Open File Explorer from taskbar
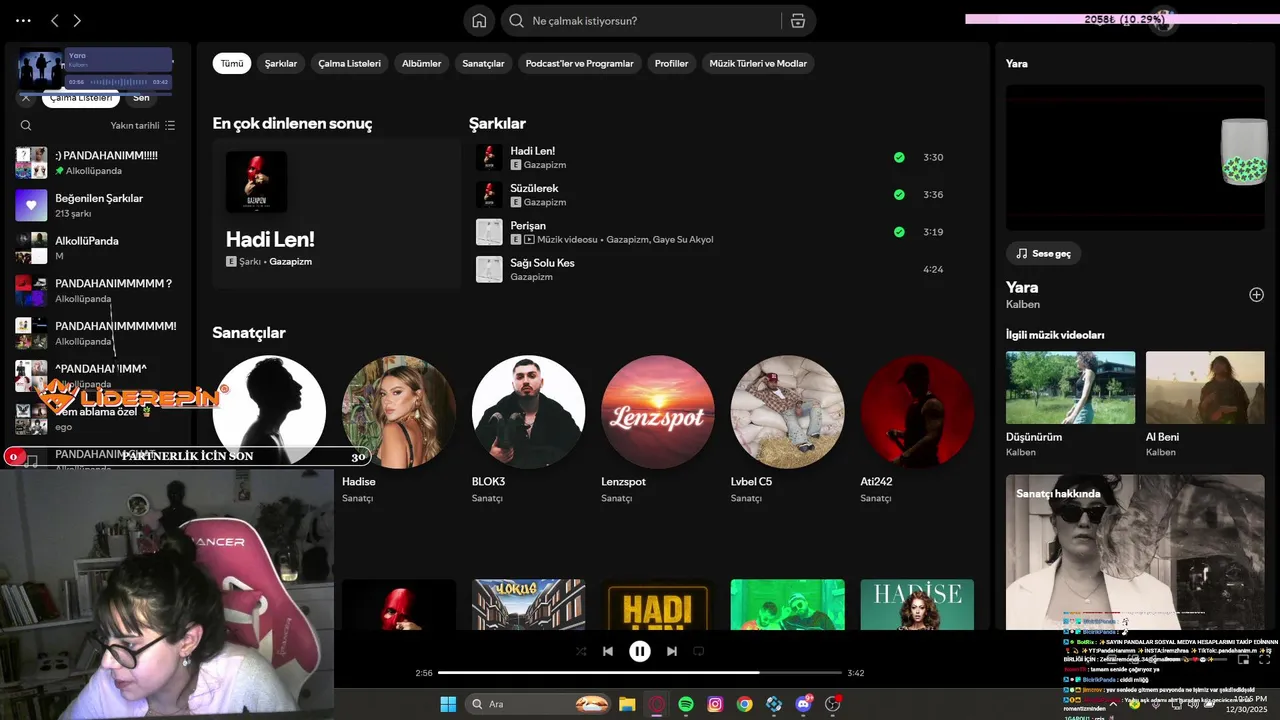 tap(627, 704)
